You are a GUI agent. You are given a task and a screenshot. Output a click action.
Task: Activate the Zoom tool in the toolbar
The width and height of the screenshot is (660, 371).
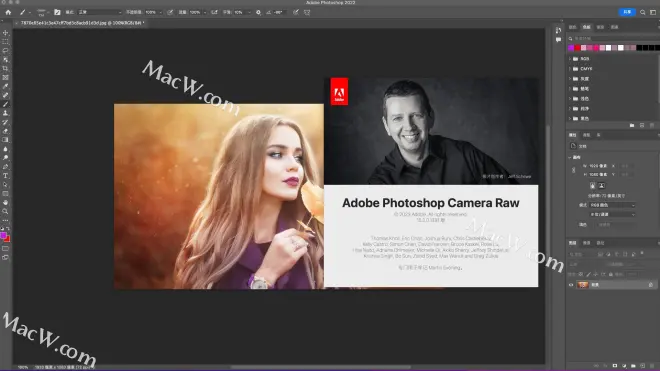tap(5, 211)
